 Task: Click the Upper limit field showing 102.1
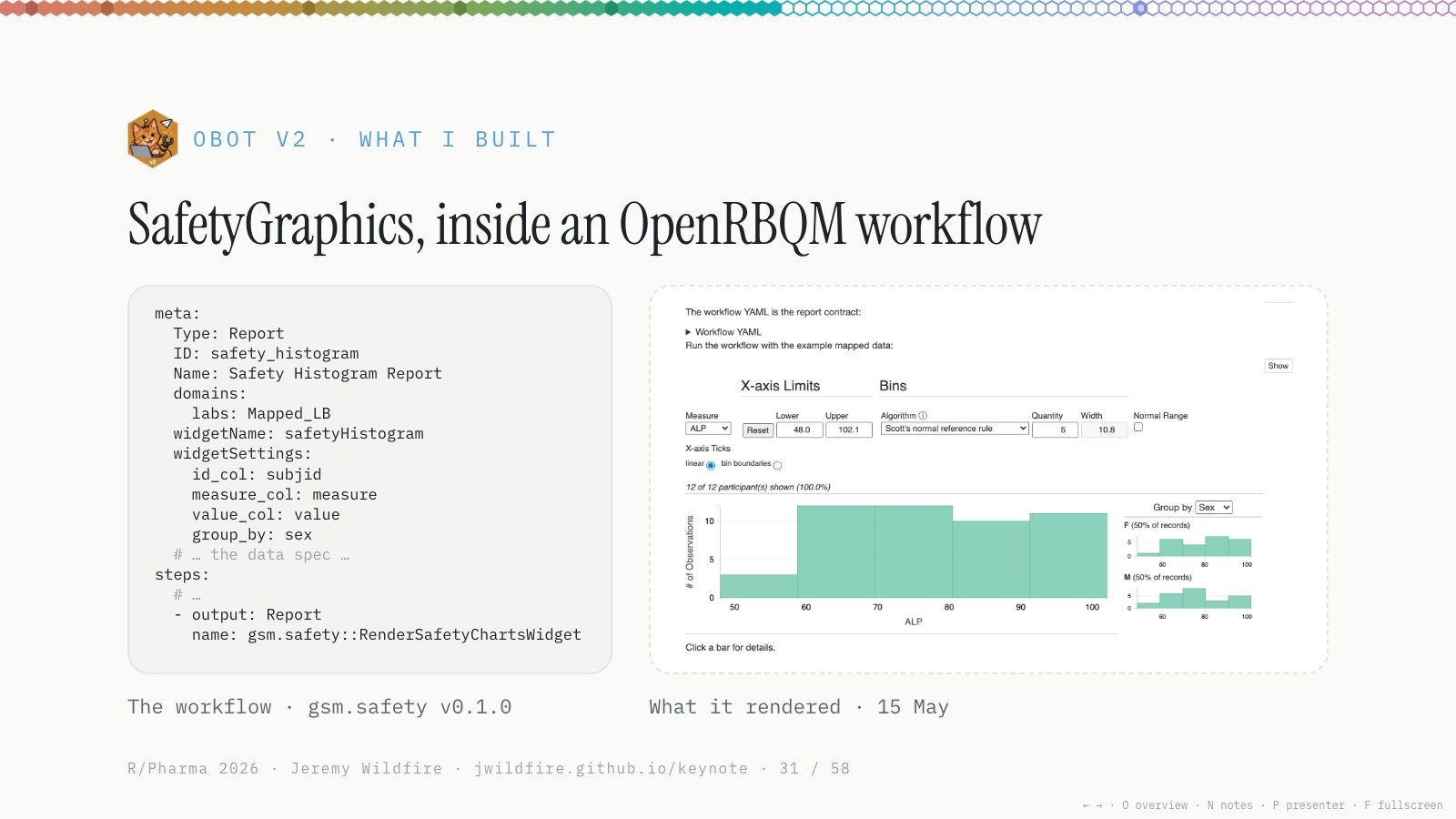coord(849,430)
